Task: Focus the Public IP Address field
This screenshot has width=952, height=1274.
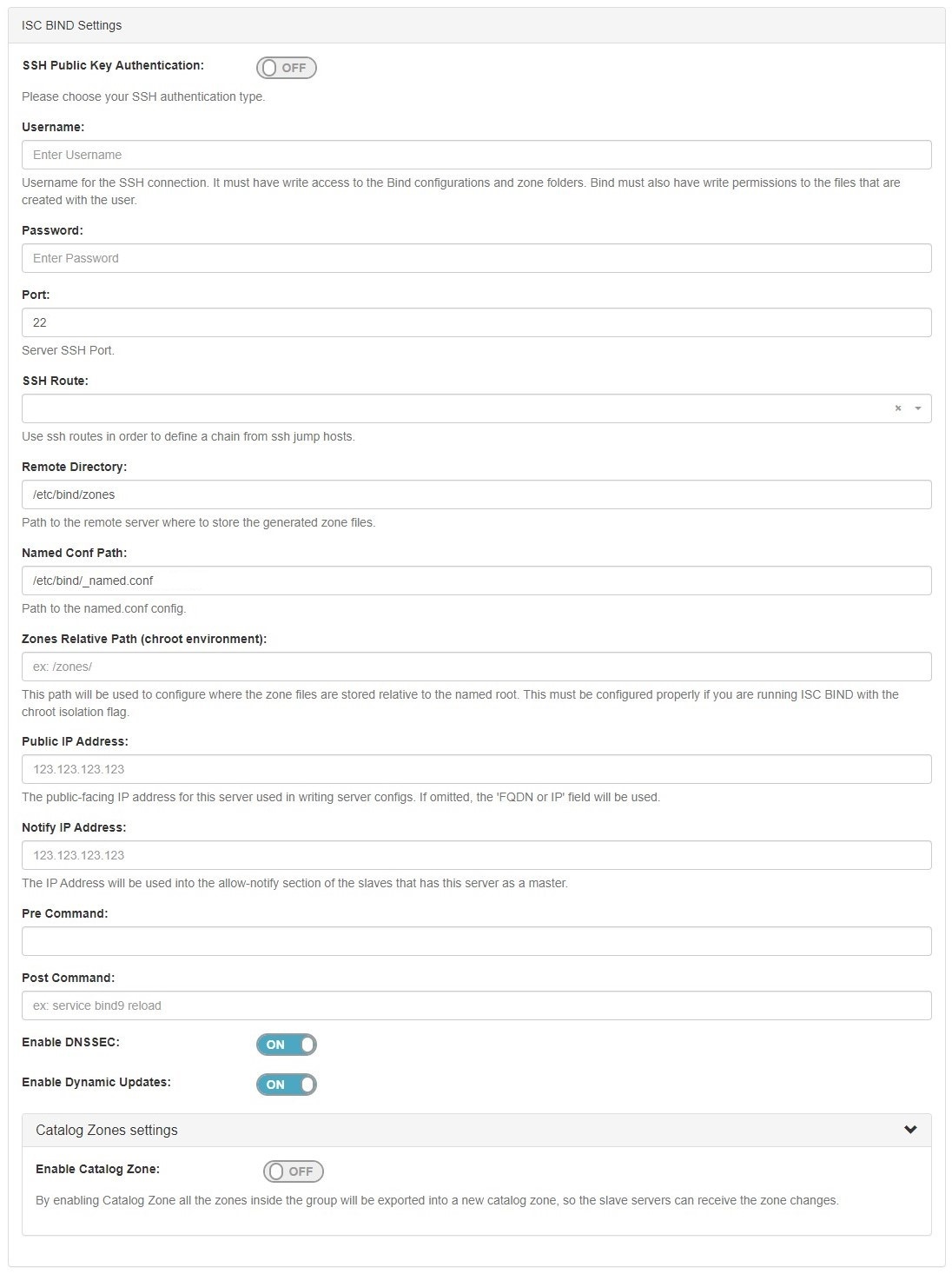Action: point(476,769)
